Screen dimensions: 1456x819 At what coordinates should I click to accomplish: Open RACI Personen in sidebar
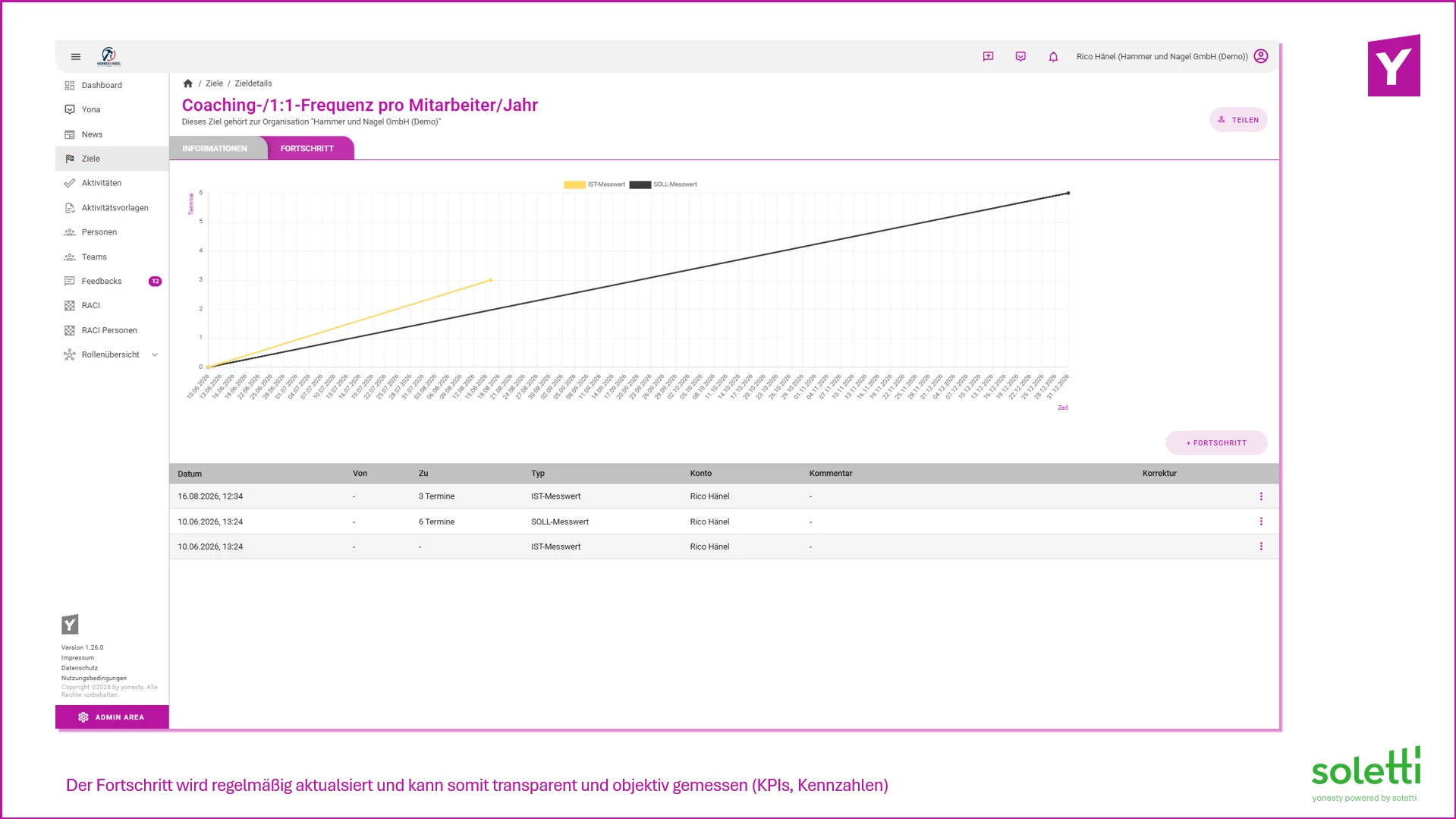(112, 330)
